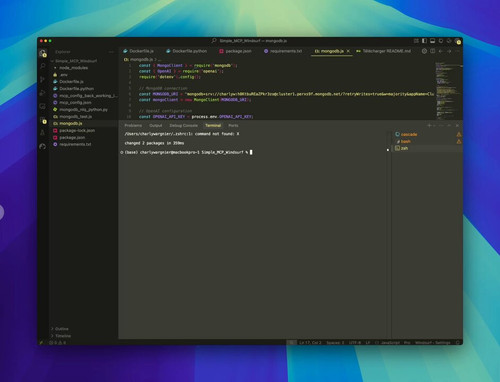Open the Remote Explorer view in the activity bar
Image resolution: width=500 pixels, height=382 pixels.
point(43,106)
